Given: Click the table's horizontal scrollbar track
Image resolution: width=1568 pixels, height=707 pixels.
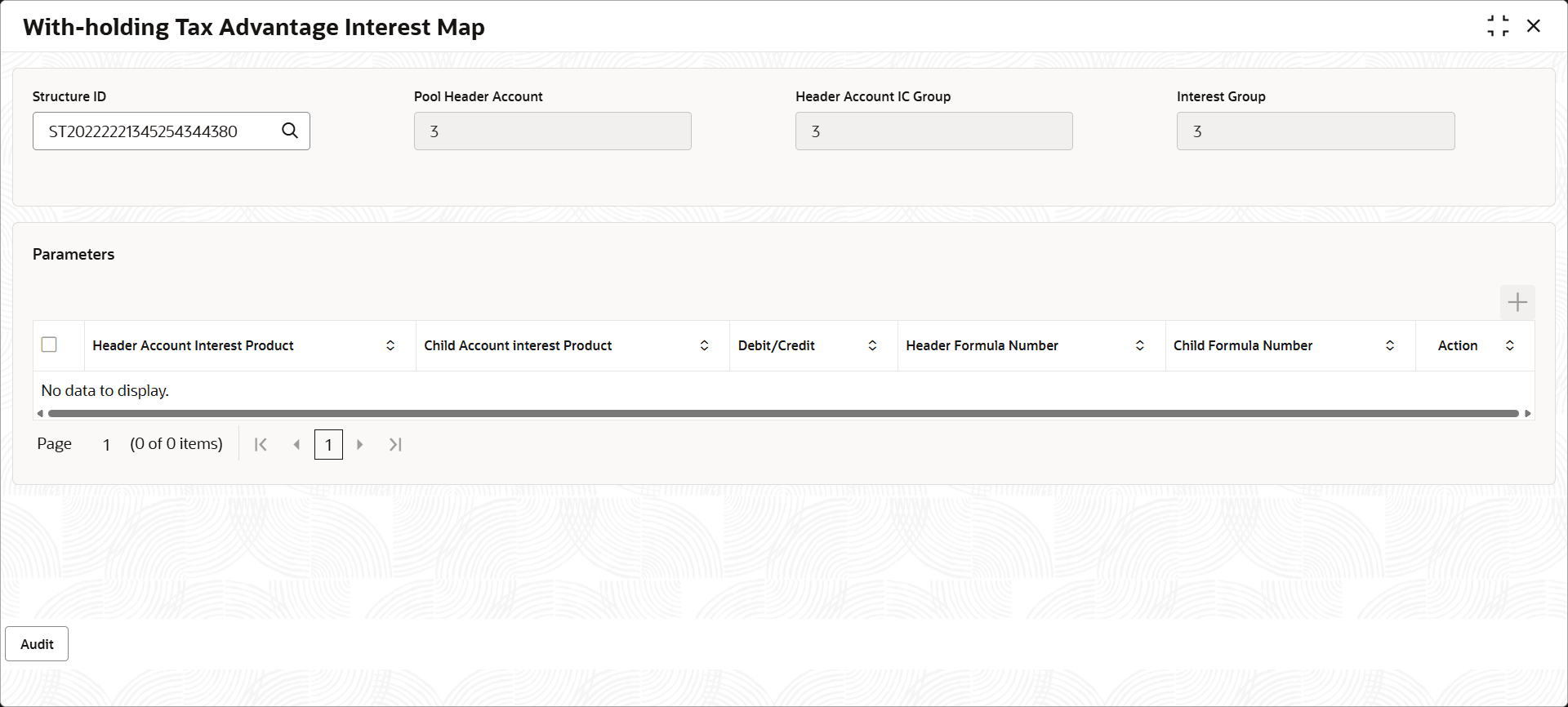Looking at the screenshot, I should [x=782, y=413].
